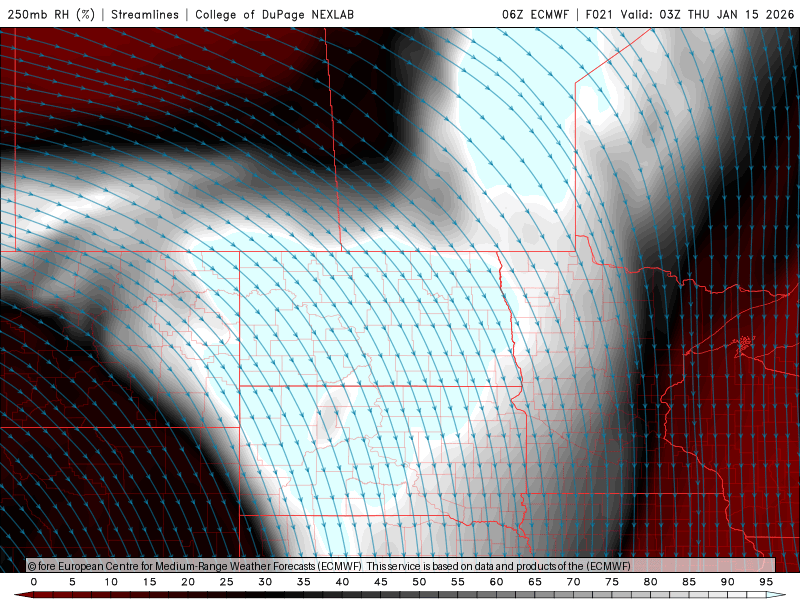The width and height of the screenshot is (800, 600).
Task: Click the "250mb RH (%)" title text
Action: pyautogui.click(x=51, y=14)
